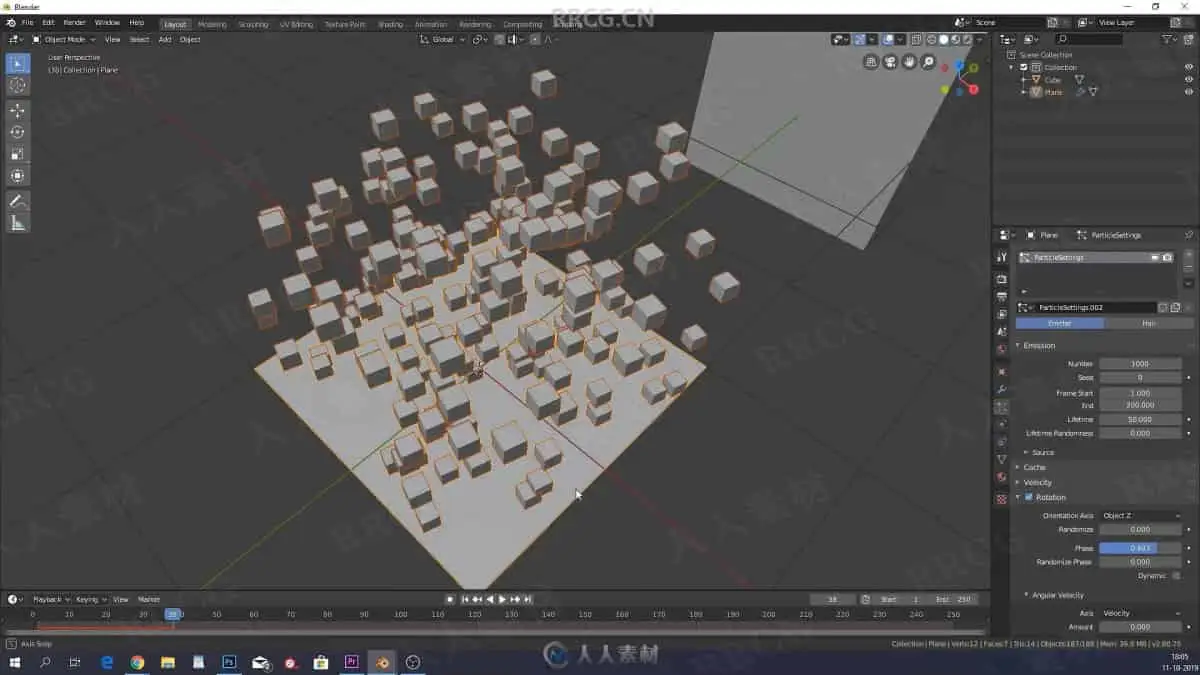Open the Object Mode dropdown
The height and width of the screenshot is (675, 1200).
tap(63, 39)
